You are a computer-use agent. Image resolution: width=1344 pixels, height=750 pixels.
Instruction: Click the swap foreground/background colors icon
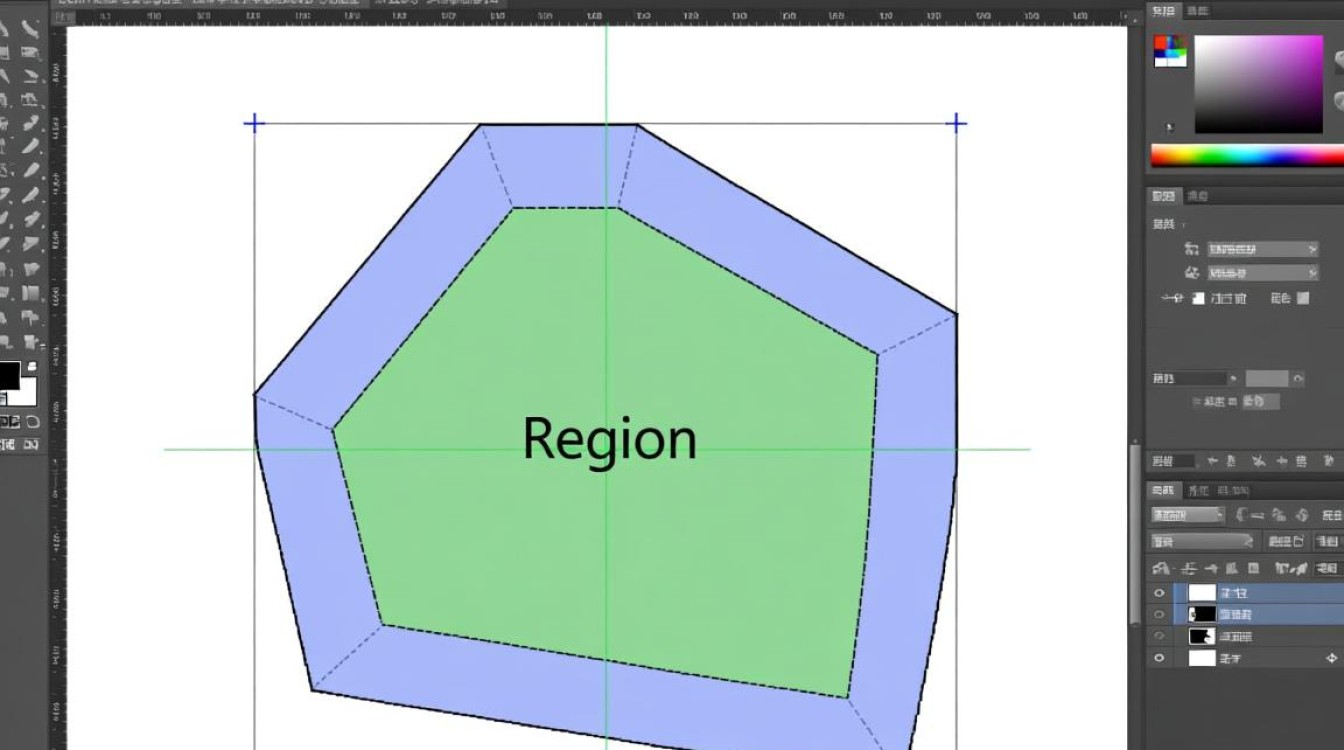tap(32, 367)
